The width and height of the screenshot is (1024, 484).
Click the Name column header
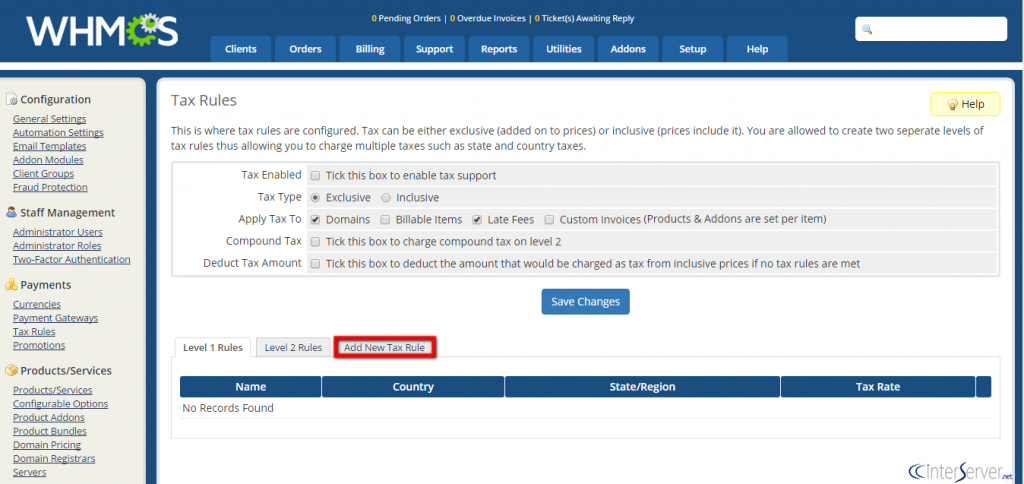[x=251, y=387]
